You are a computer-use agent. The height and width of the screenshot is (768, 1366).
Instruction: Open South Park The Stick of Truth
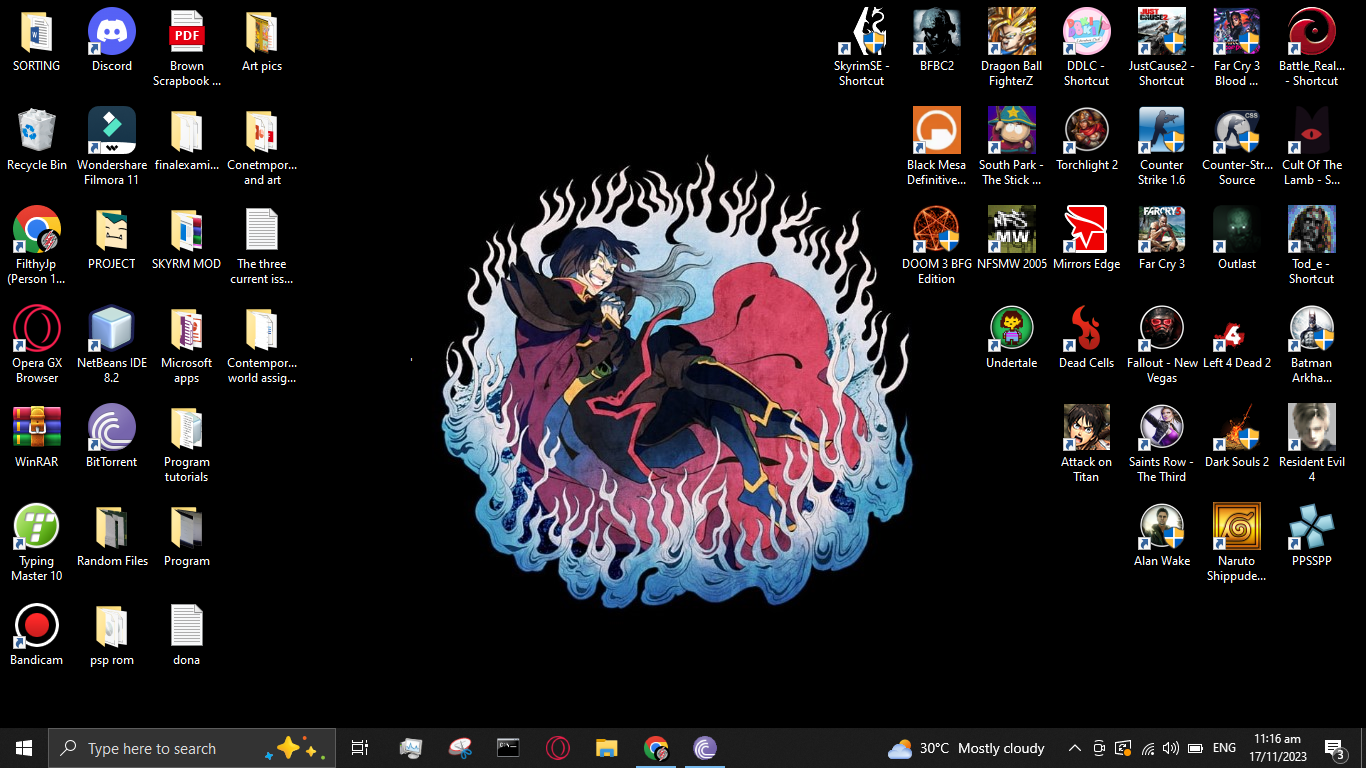coord(1012,146)
